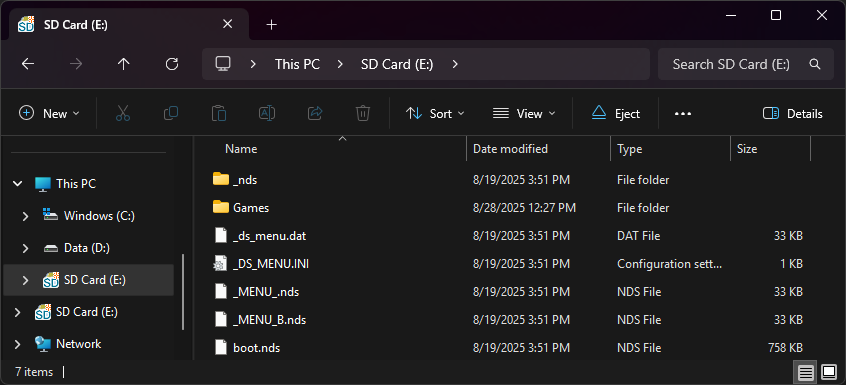Open the New dropdown menu
This screenshot has width=846, height=385.
point(49,114)
